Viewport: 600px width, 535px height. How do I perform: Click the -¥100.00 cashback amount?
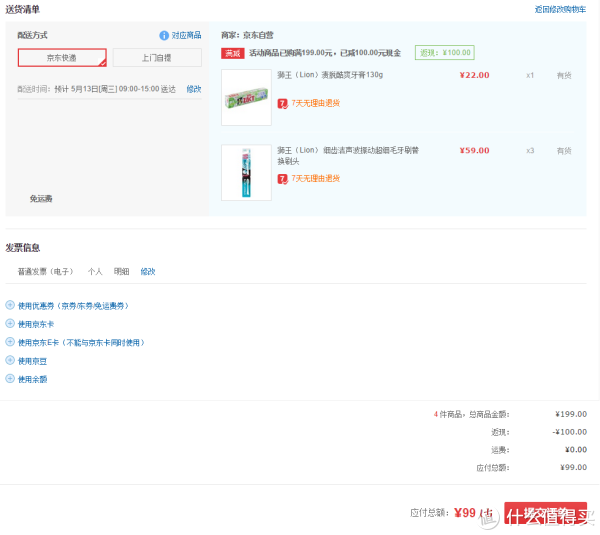coord(569,432)
